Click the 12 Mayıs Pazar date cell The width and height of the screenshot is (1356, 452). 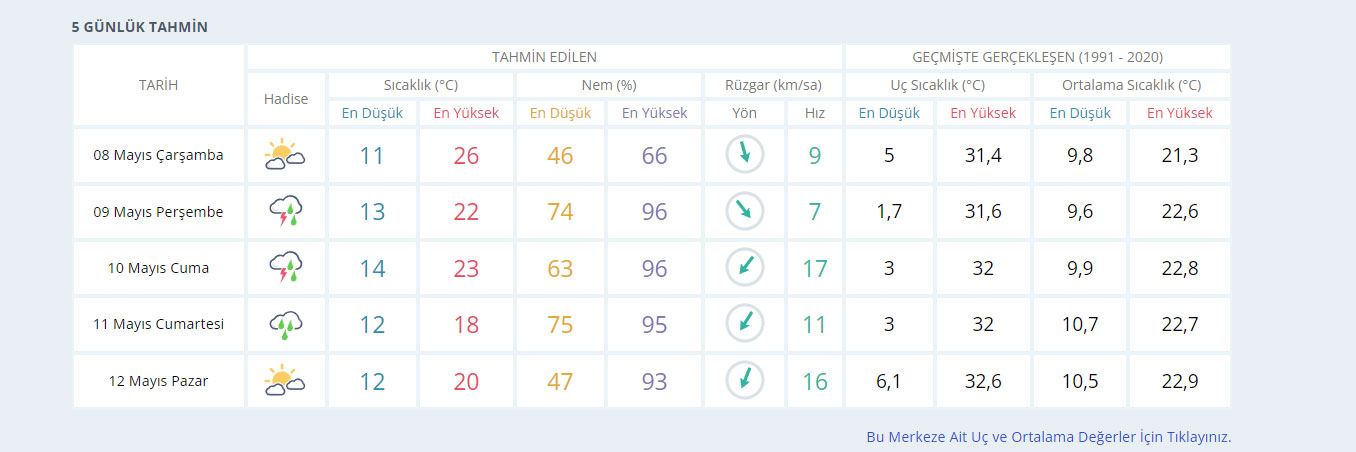(x=158, y=381)
